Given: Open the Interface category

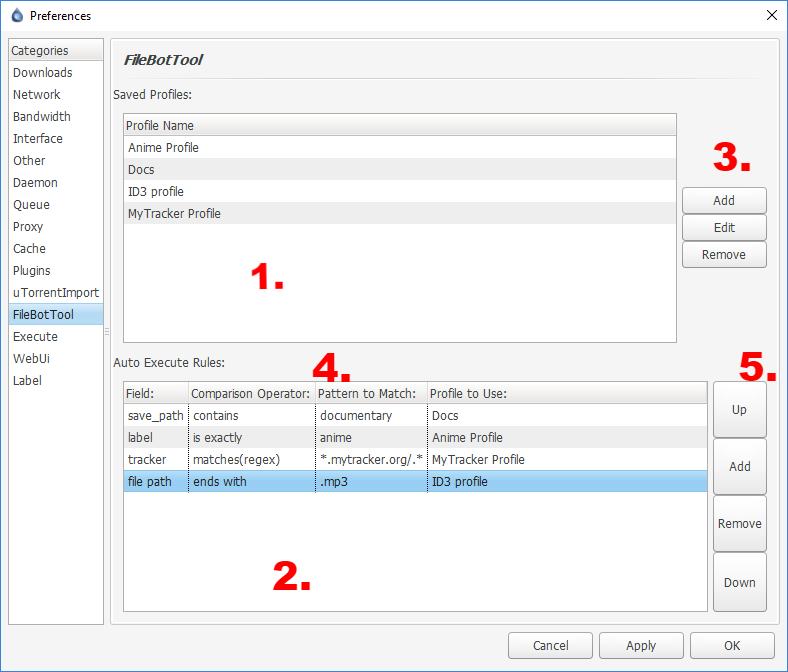Looking at the screenshot, I should [56, 139].
